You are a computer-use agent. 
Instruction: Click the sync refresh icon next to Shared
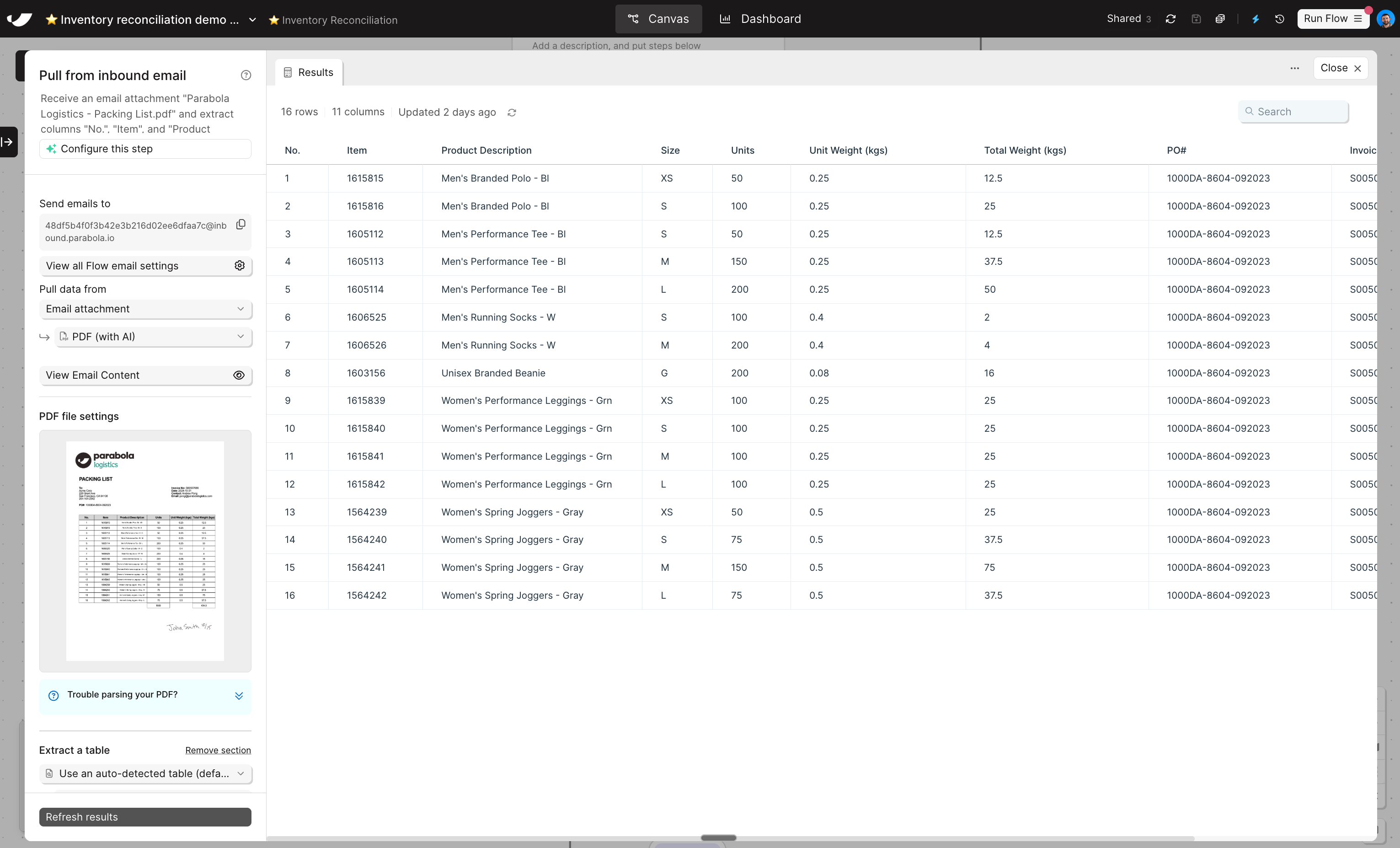1170,19
